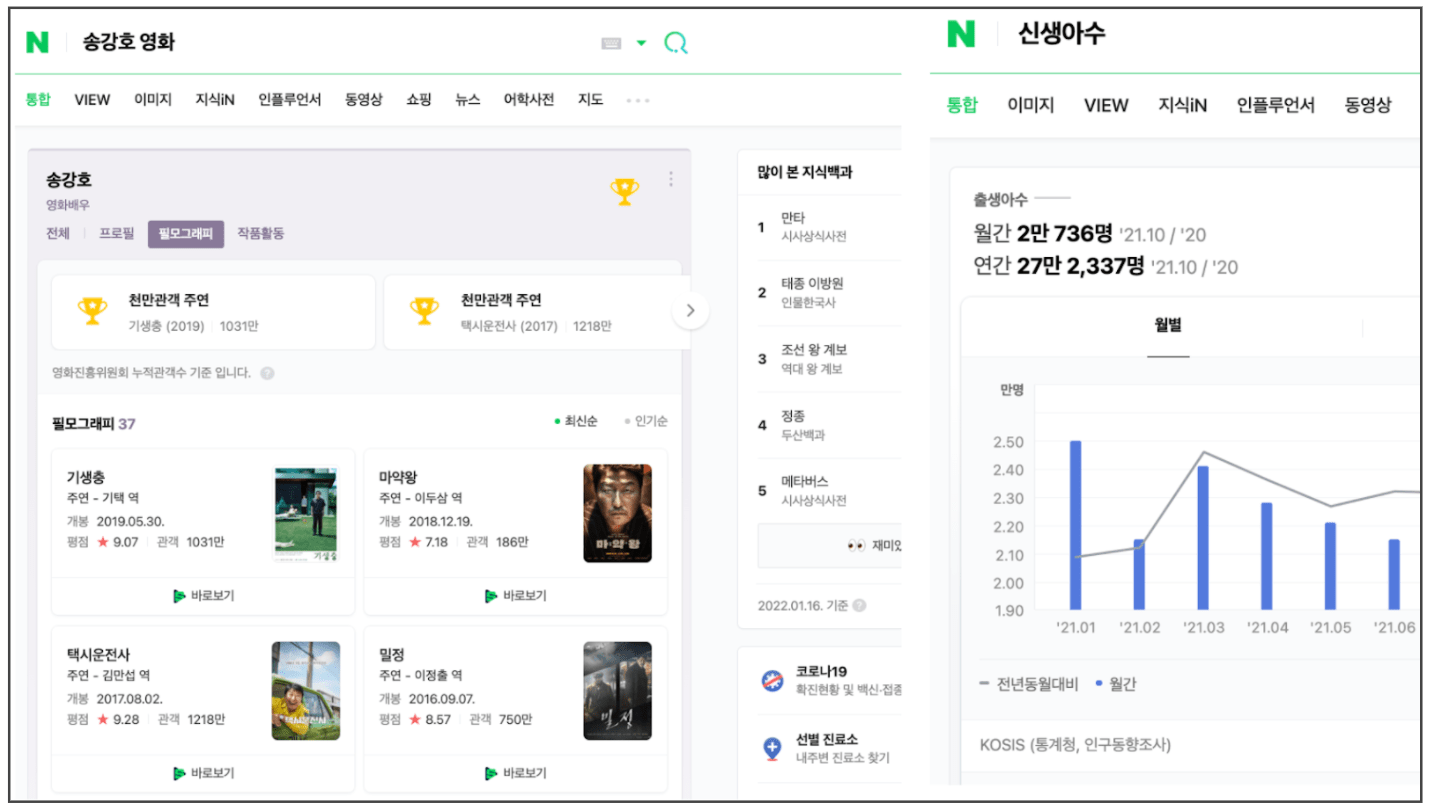Select 통합 tab in 신생아수 search
Screen dimensions: 1430x810
pos(962,105)
